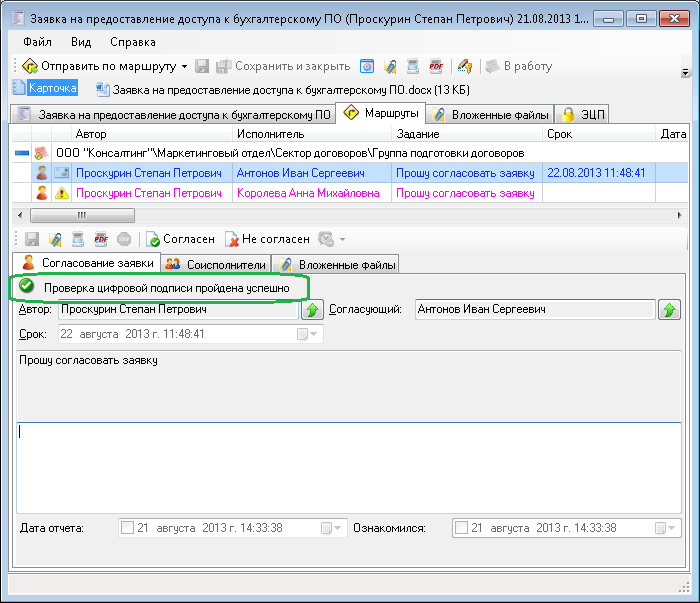
Task: Click the print icon in the lower toolbar
Action: tap(78, 240)
